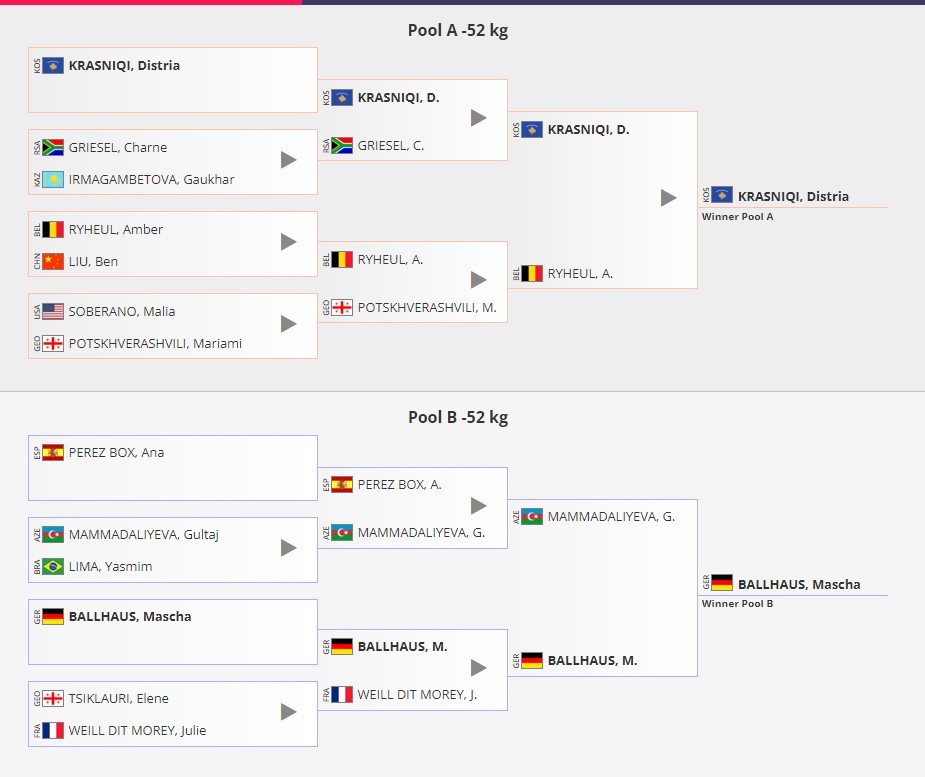Image resolution: width=925 pixels, height=777 pixels.
Task: Open PEREZ BOX, Ana athlete profile
Action: (x=116, y=453)
